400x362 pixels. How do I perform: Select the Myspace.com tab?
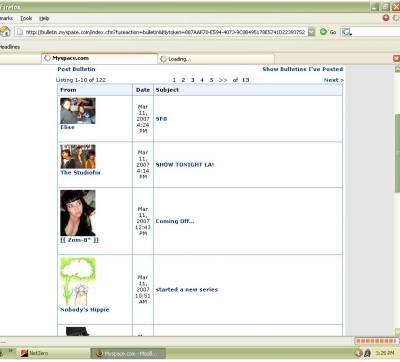click(x=99, y=58)
